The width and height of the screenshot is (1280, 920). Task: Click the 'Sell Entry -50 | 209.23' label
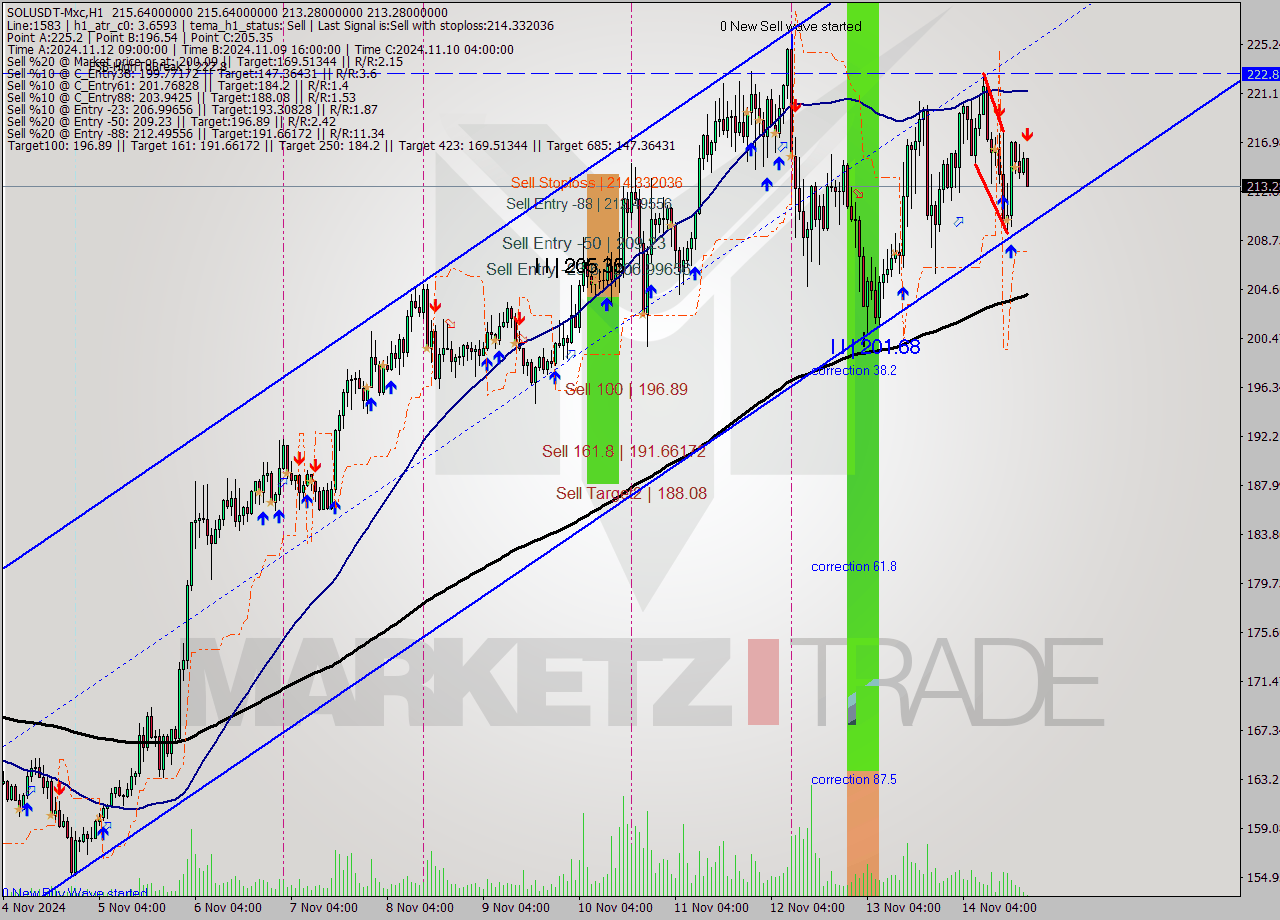point(583,243)
